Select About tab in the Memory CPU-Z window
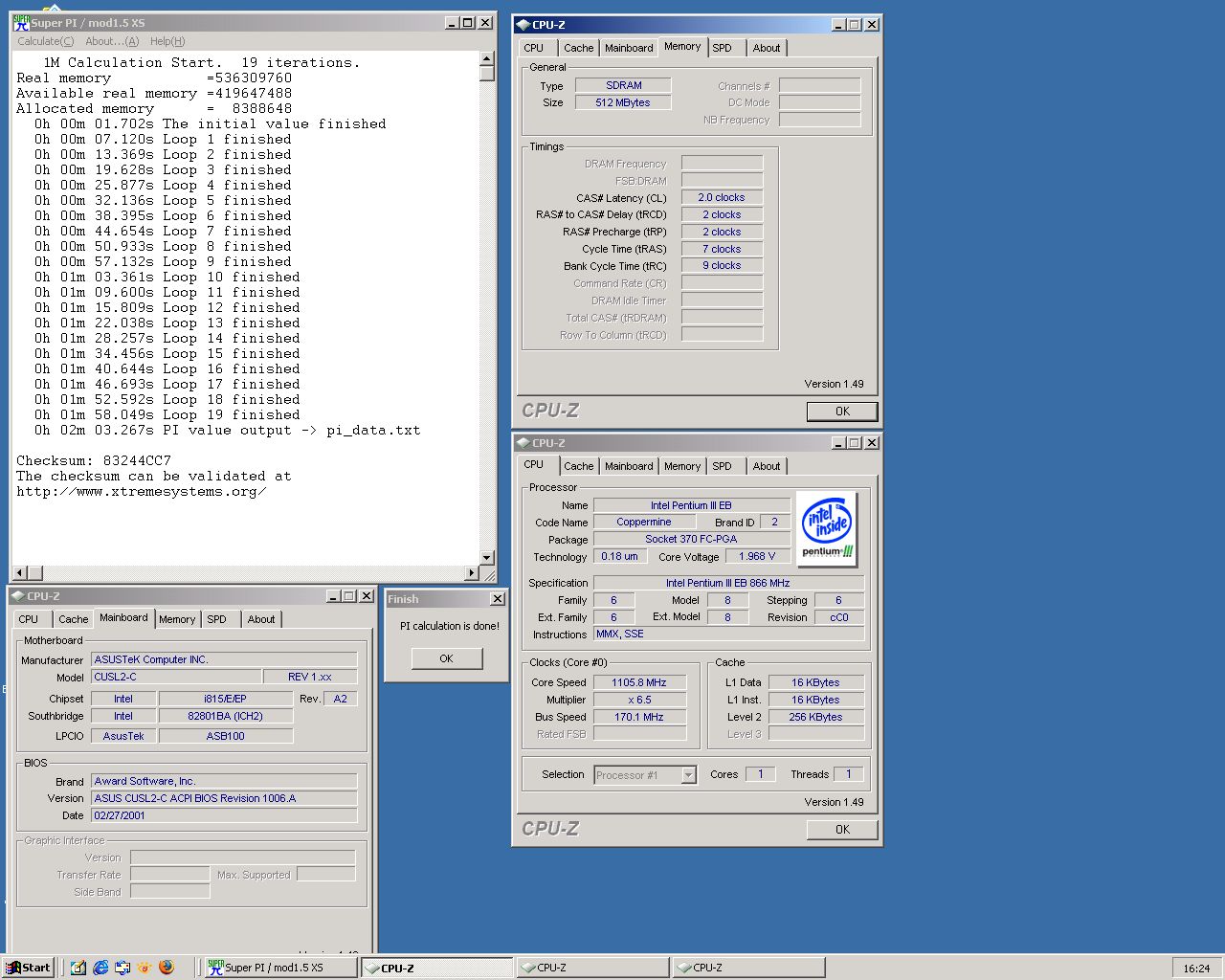Viewport: 1225px width, 980px height. click(x=766, y=48)
